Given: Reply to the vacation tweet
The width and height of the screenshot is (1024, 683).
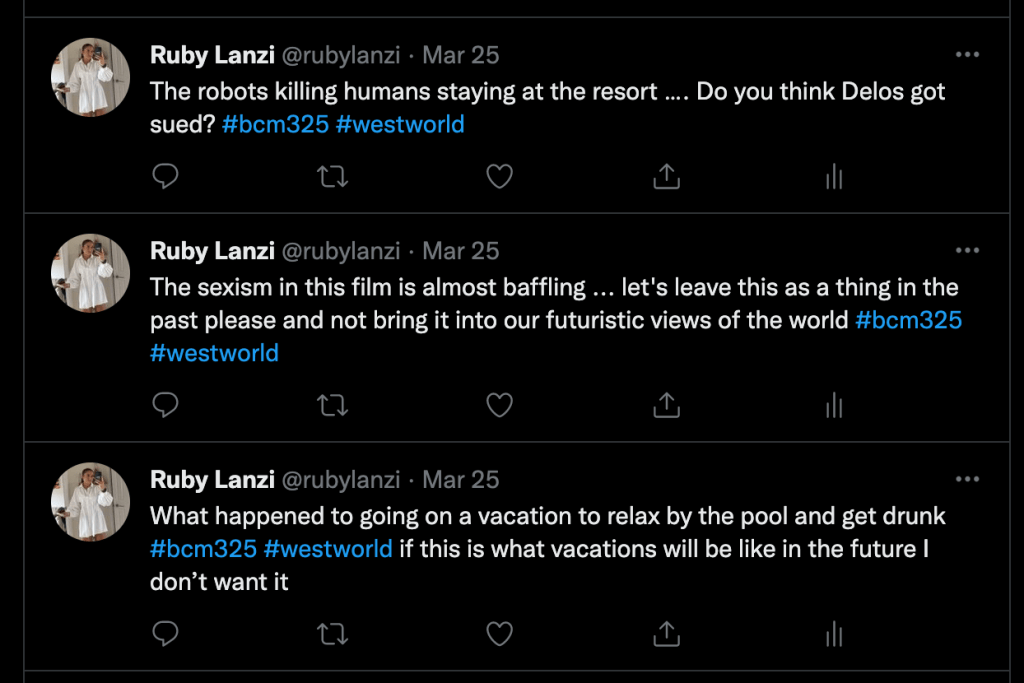Looking at the screenshot, I should point(166,633).
